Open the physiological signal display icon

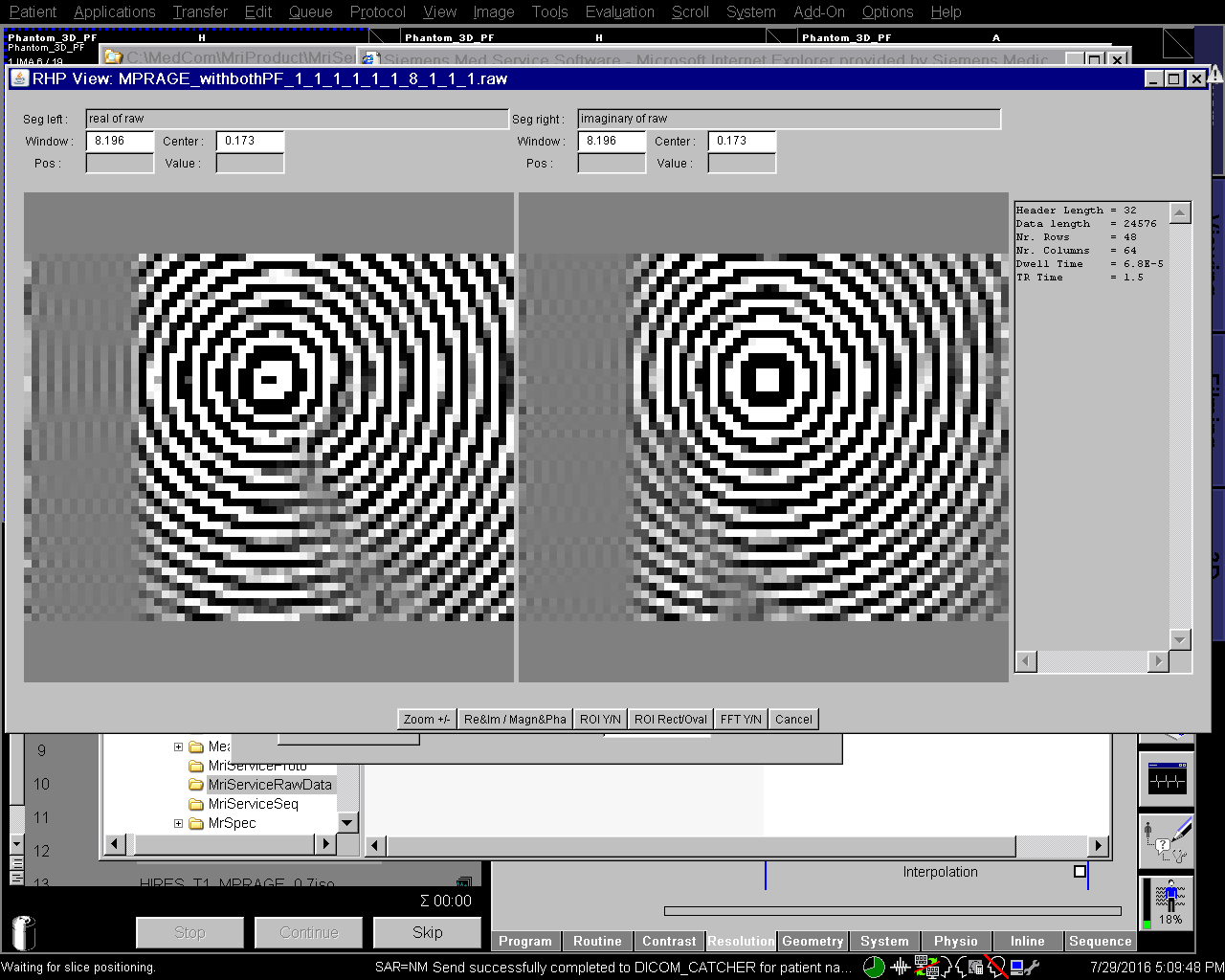pyautogui.click(x=1166, y=780)
